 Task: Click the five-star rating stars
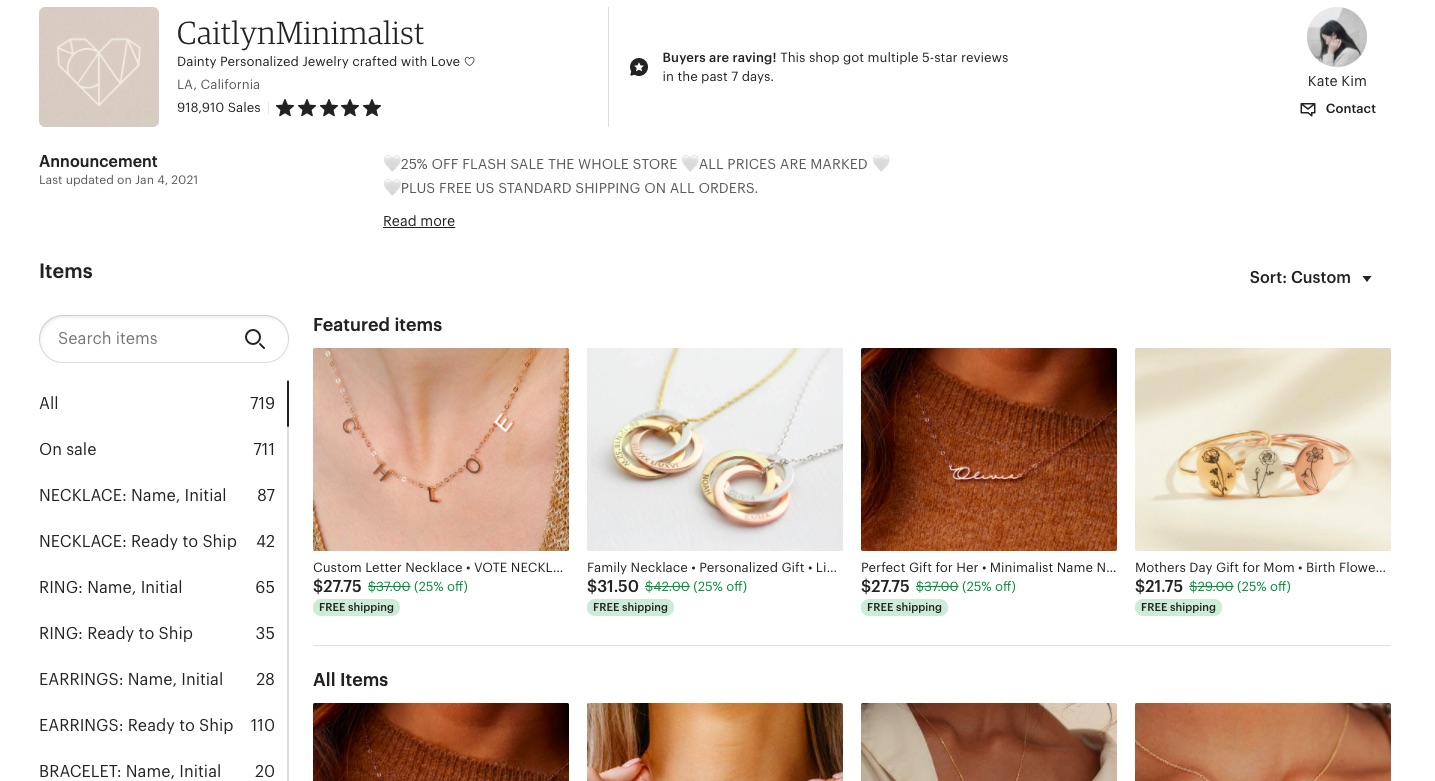328,107
